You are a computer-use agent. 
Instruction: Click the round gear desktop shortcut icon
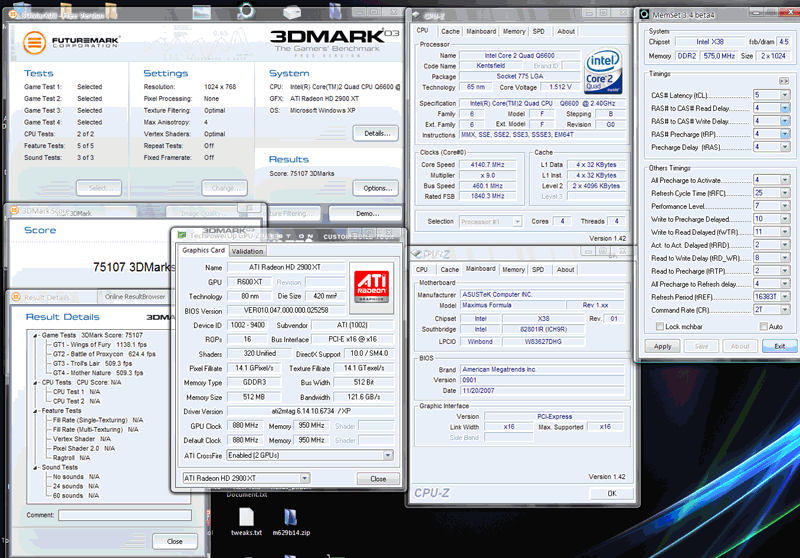tap(246, 10)
